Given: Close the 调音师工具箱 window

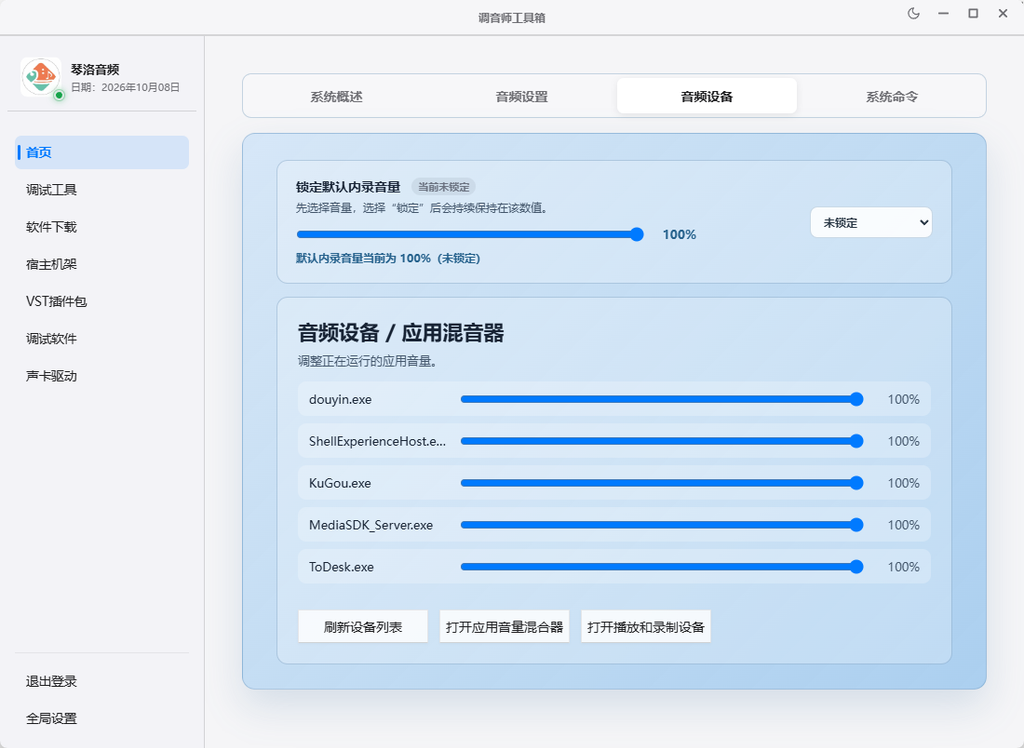Looking at the screenshot, I should 1003,14.
